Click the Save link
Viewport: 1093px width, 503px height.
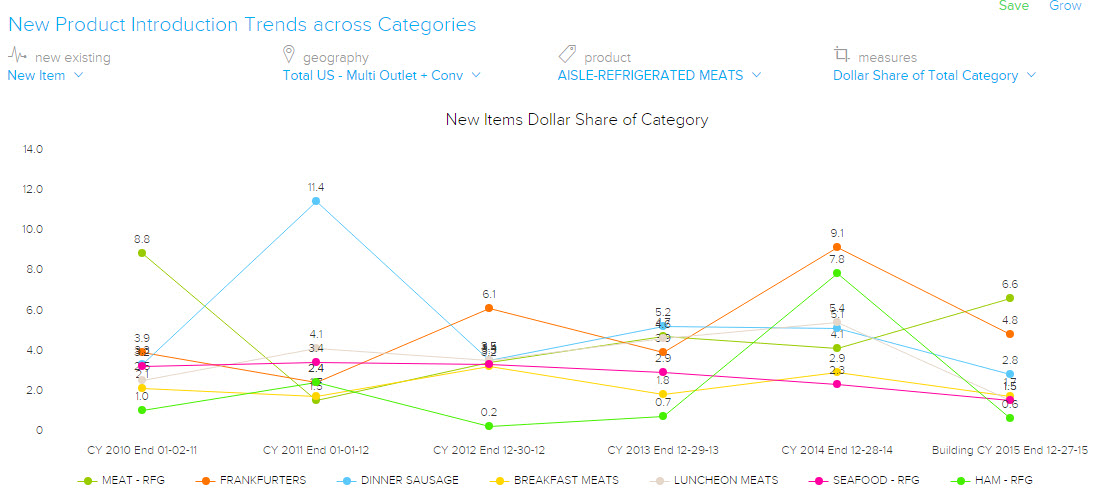point(1014,6)
